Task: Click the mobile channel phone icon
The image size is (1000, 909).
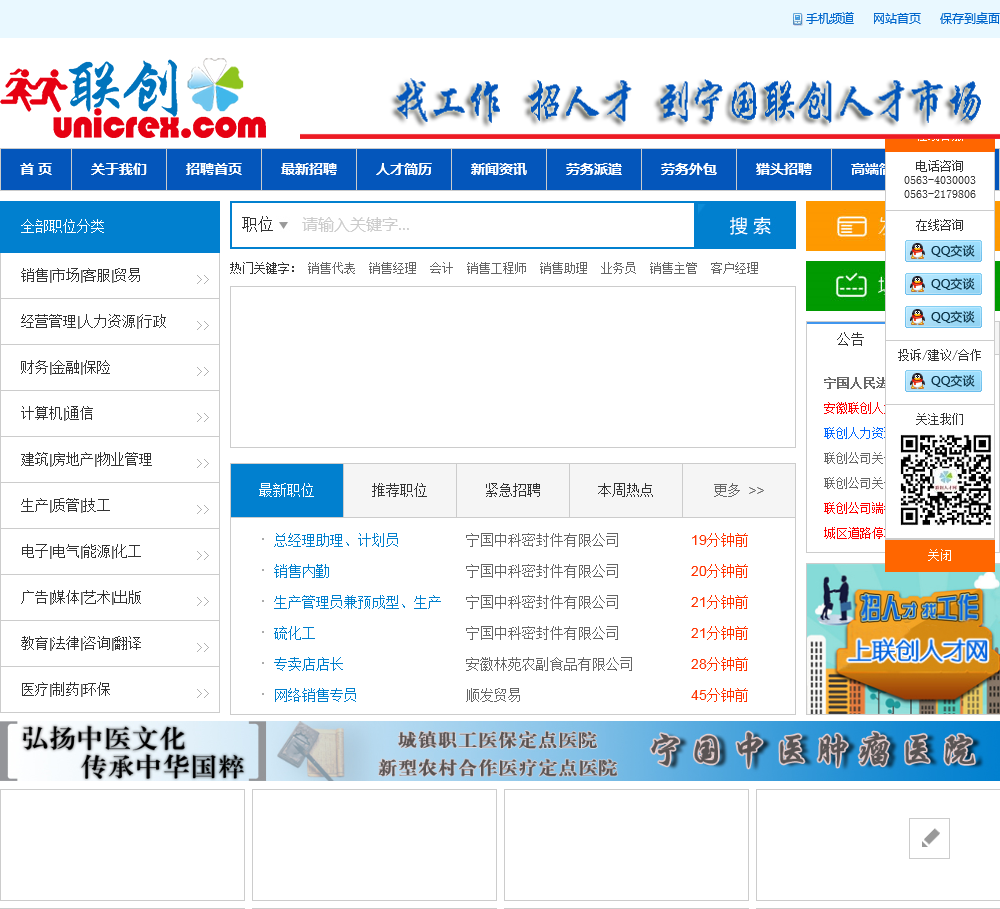Action: (x=797, y=19)
